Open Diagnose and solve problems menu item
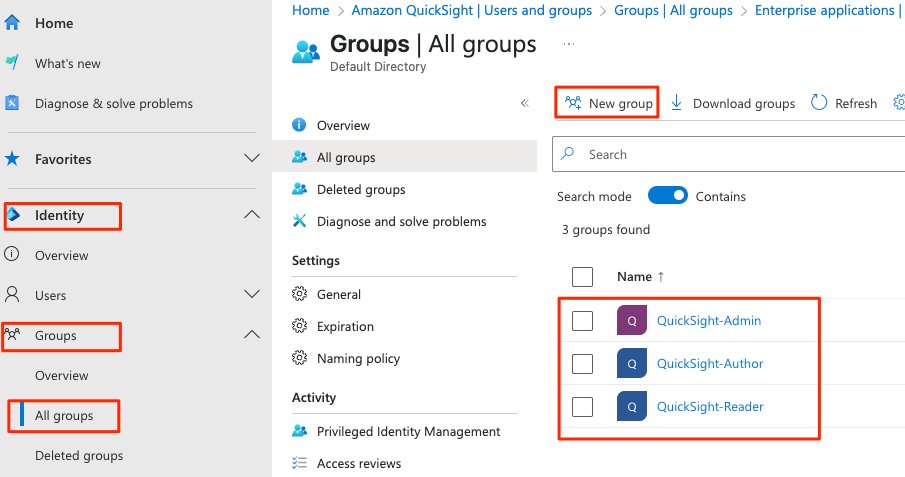Viewport: 905px width, 477px height. pyautogui.click(x=402, y=221)
